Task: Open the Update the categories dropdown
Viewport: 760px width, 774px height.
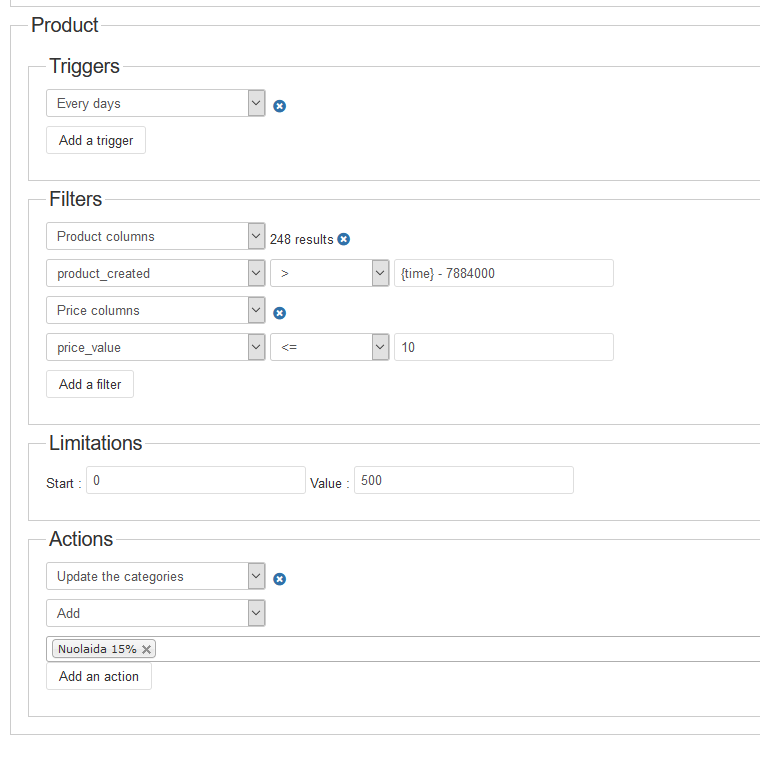Action: (x=155, y=576)
